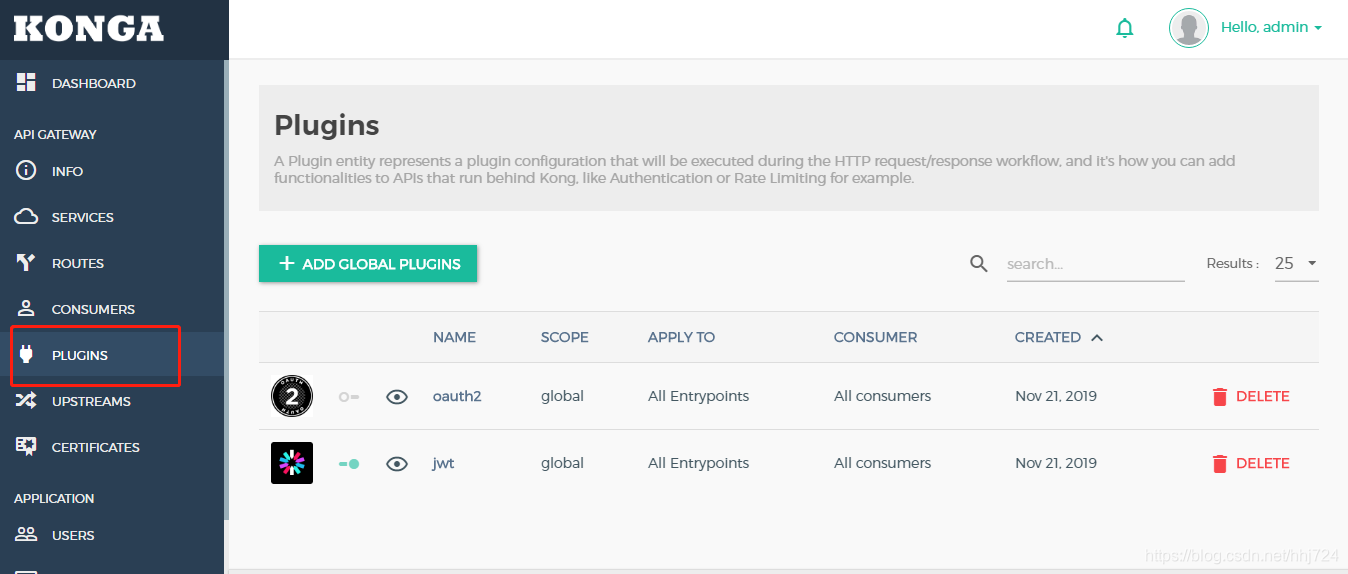Click the Name column header
The image size is (1348, 574).
click(454, 337)
